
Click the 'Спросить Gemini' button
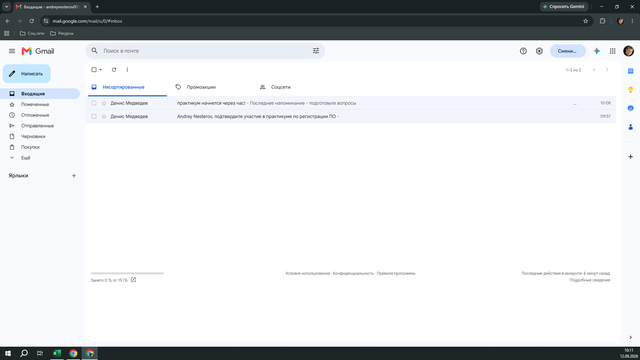[564, 7]
